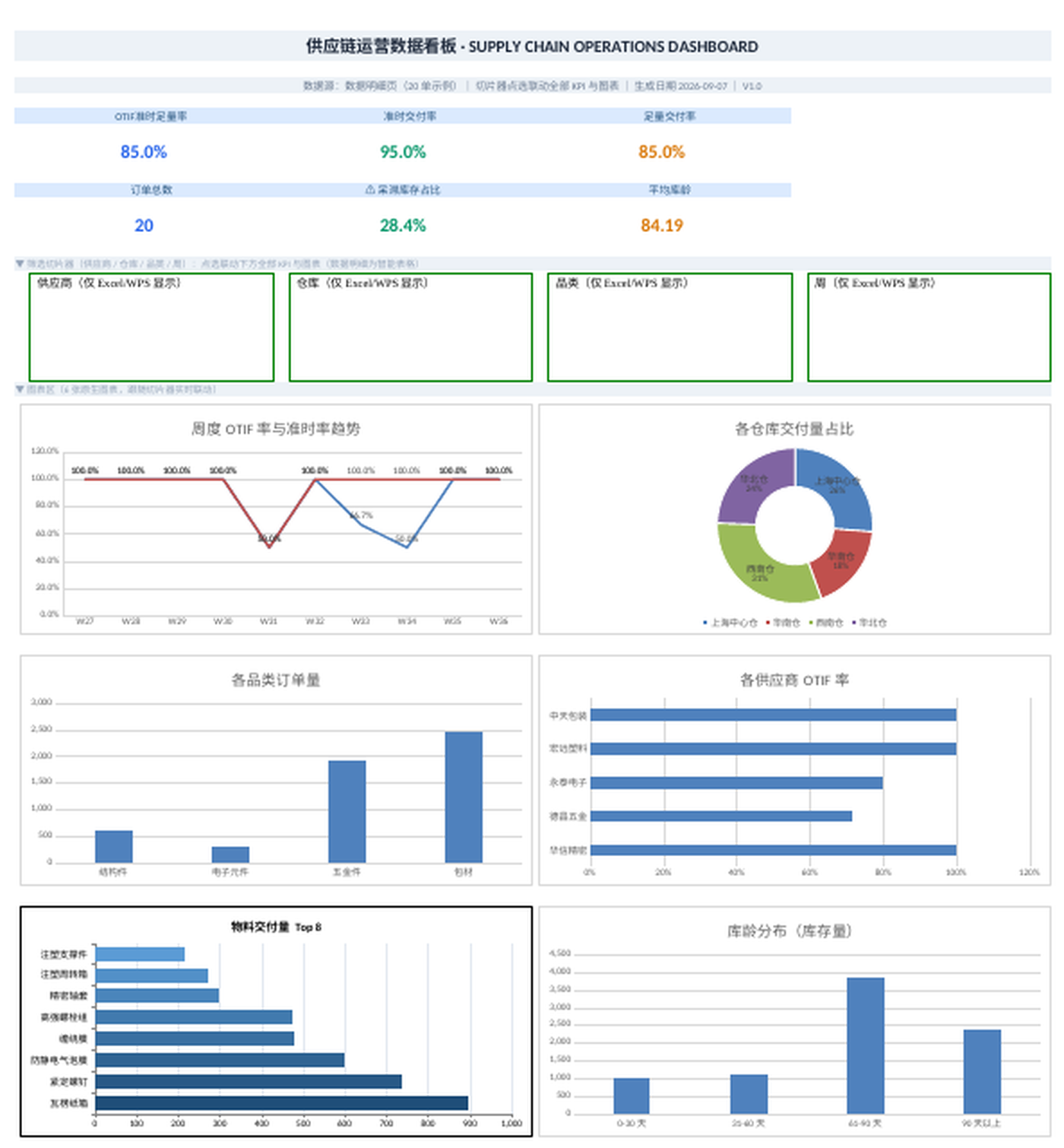Click the 61-90 天 bar in 库龄分布
1064x1148 pixels.
coord(866,1045)
